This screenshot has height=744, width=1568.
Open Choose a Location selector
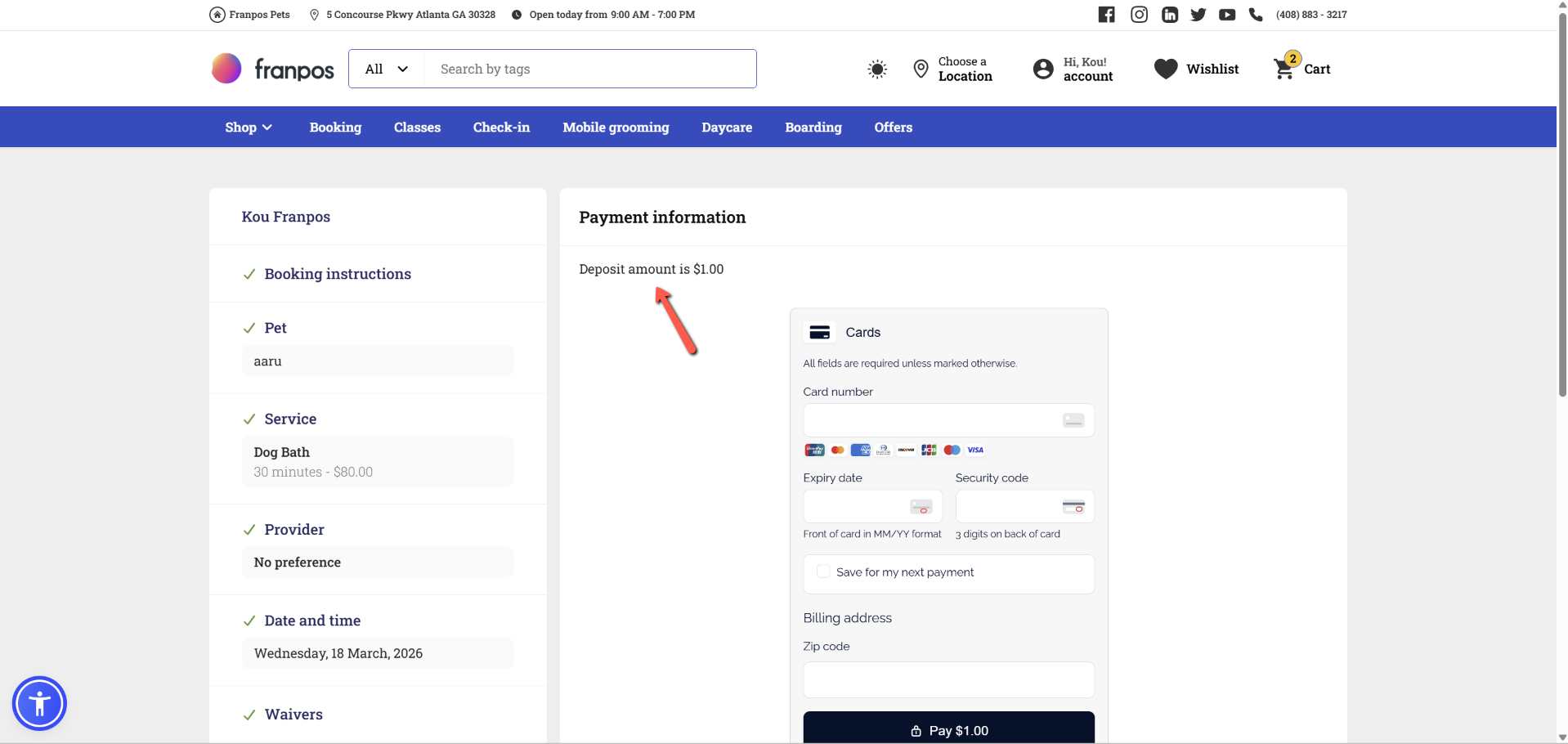click(x=953, y=69)
